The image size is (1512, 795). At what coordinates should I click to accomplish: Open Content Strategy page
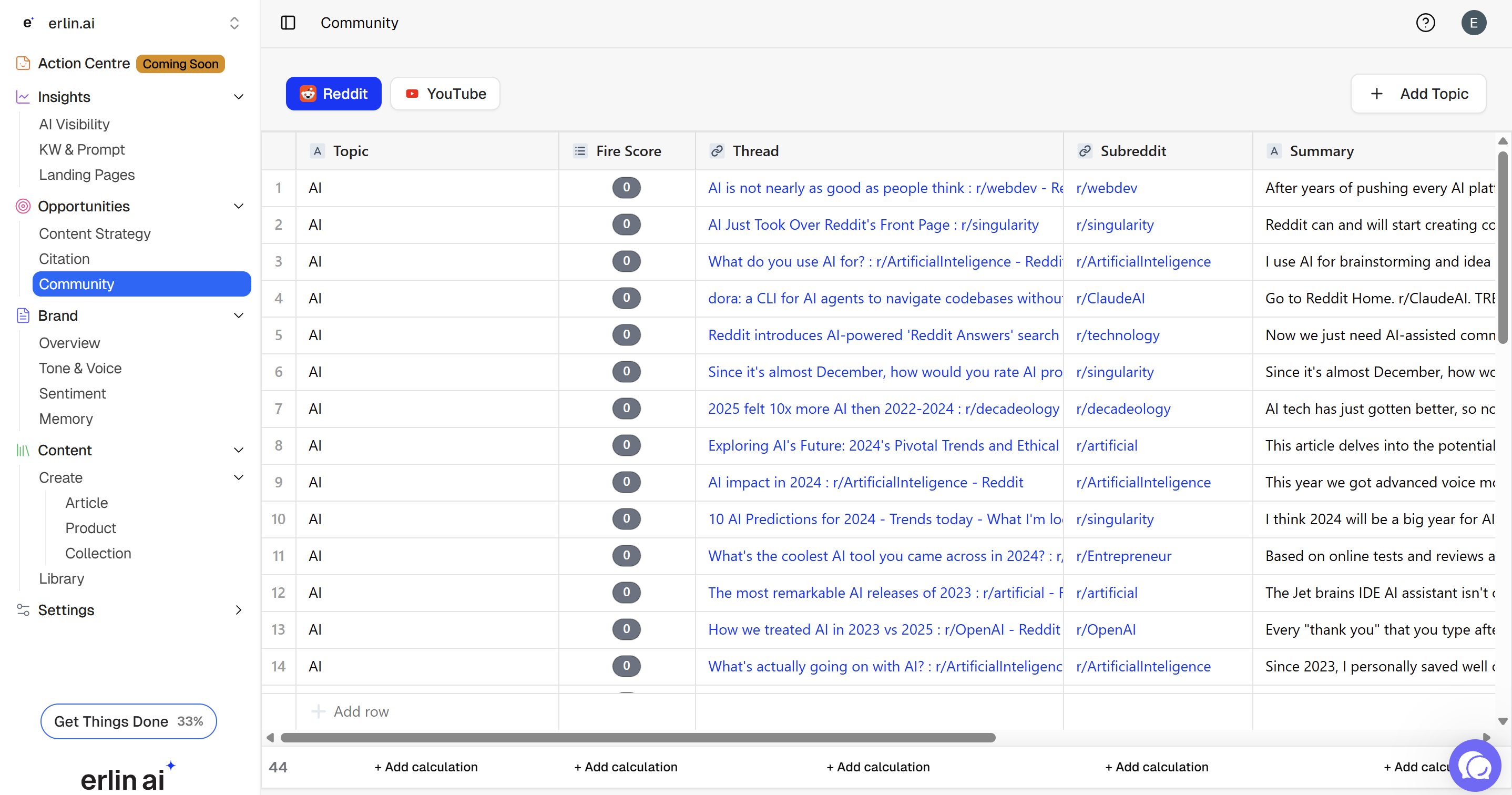95,233
